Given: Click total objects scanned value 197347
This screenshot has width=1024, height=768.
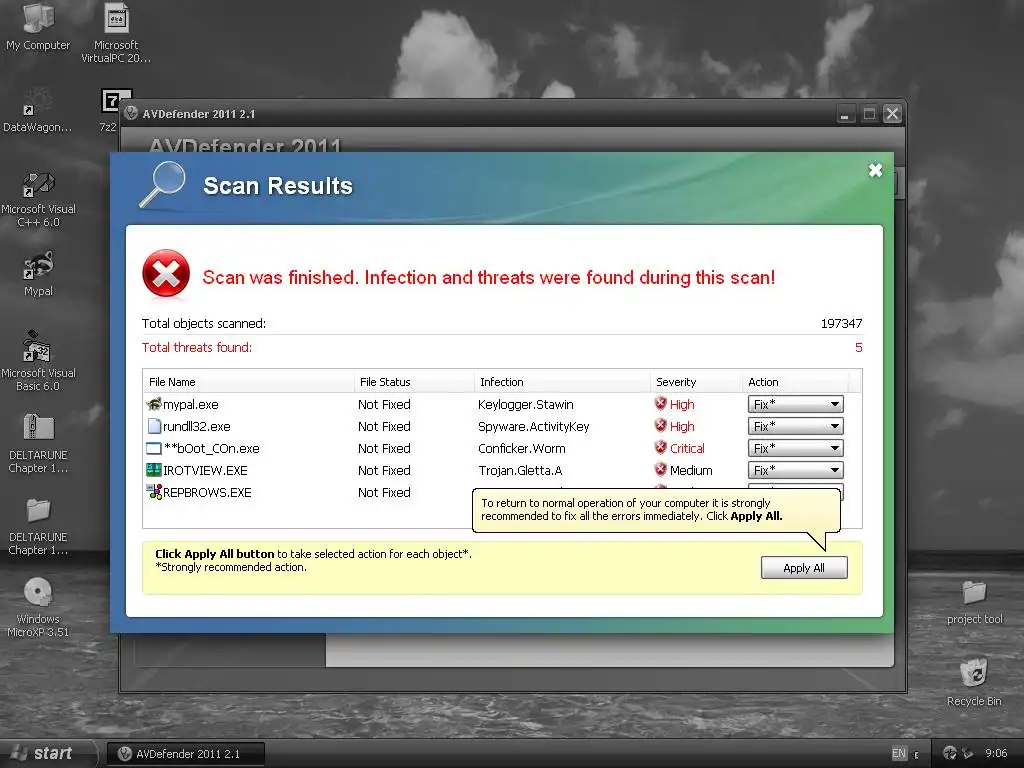Looking at the screenshot, I should [x=841, y=323].
